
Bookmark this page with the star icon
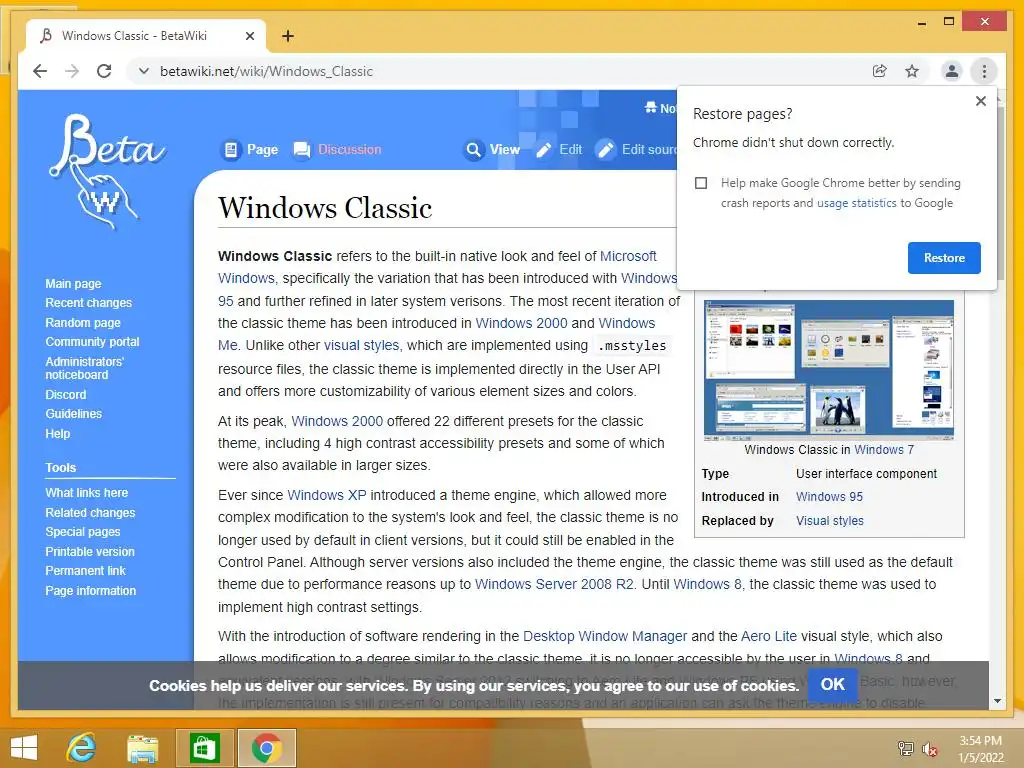912,71
